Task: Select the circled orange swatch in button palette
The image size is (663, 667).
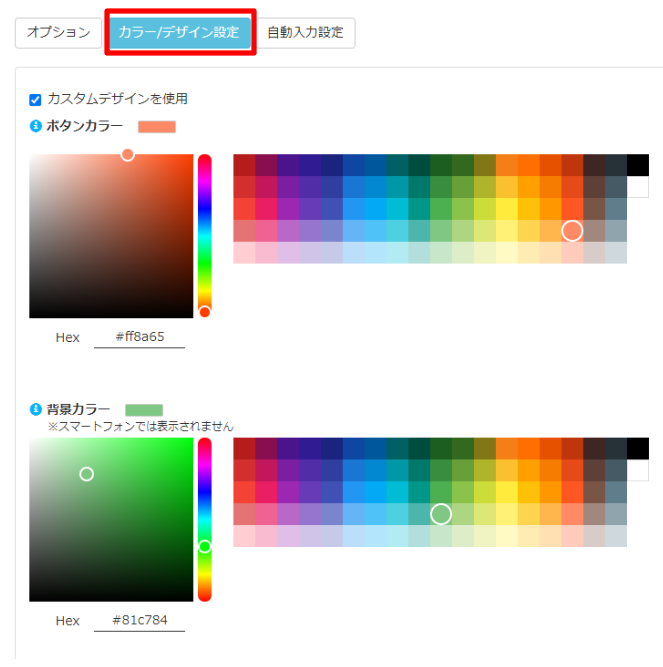Action: [x=572, y=231]
